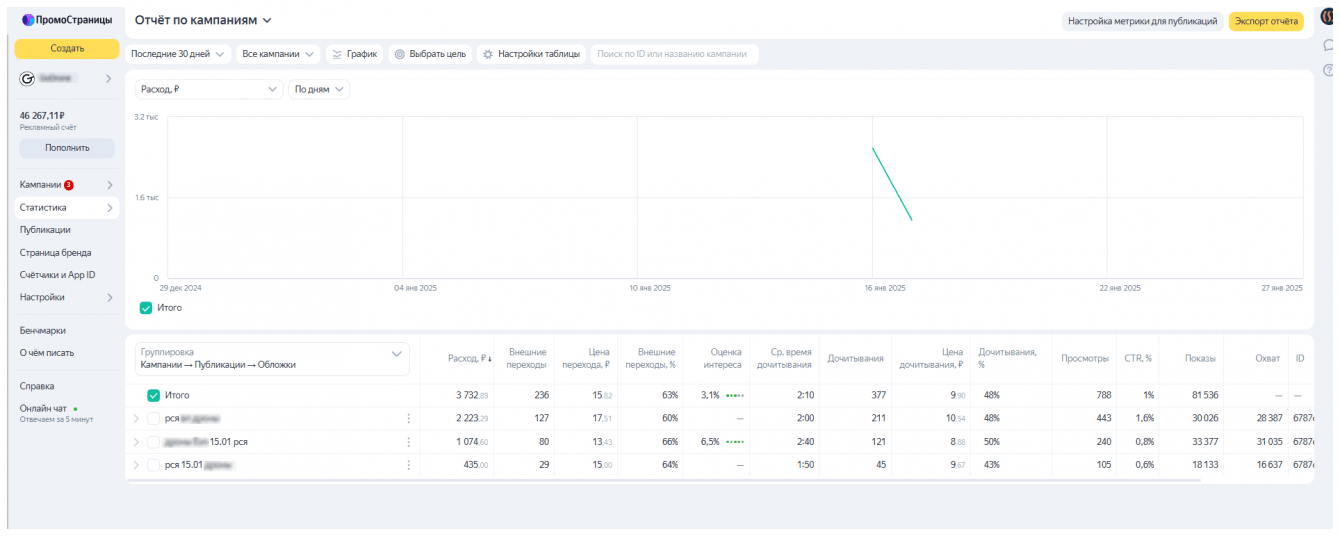Screen dimensions: 1340x536
Task: Click the Экспорт отчёта button
Action: tap(1266, 20)
